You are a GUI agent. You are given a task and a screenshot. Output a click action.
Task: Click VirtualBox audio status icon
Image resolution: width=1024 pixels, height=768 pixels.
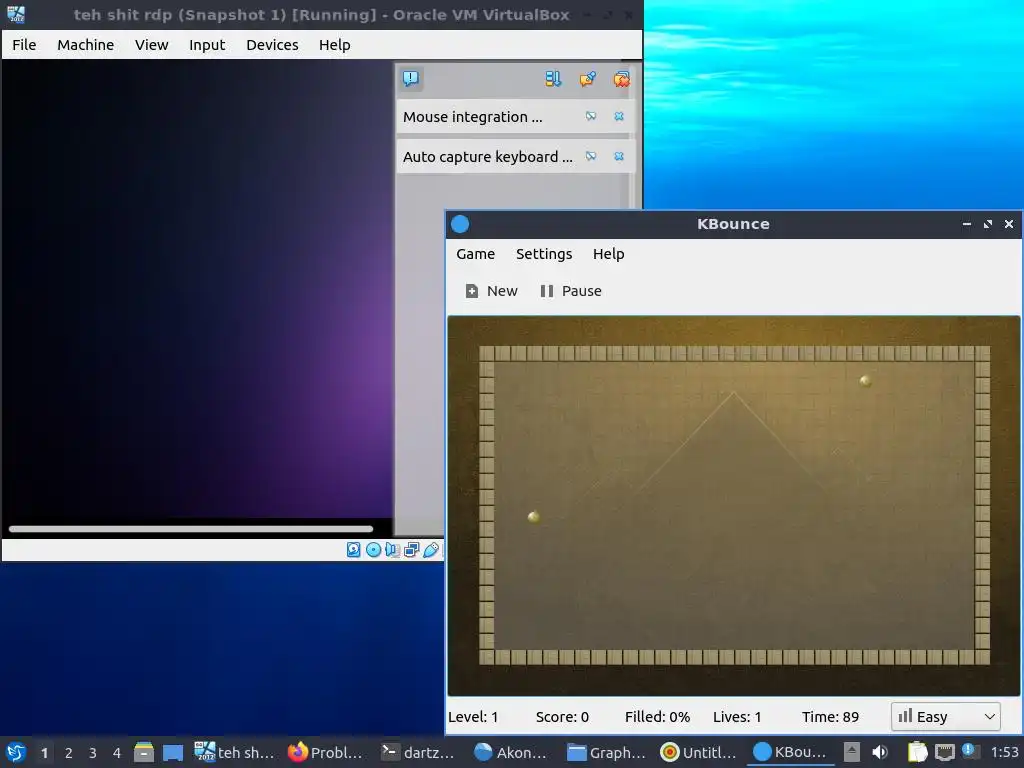click(x=392, y=550)
